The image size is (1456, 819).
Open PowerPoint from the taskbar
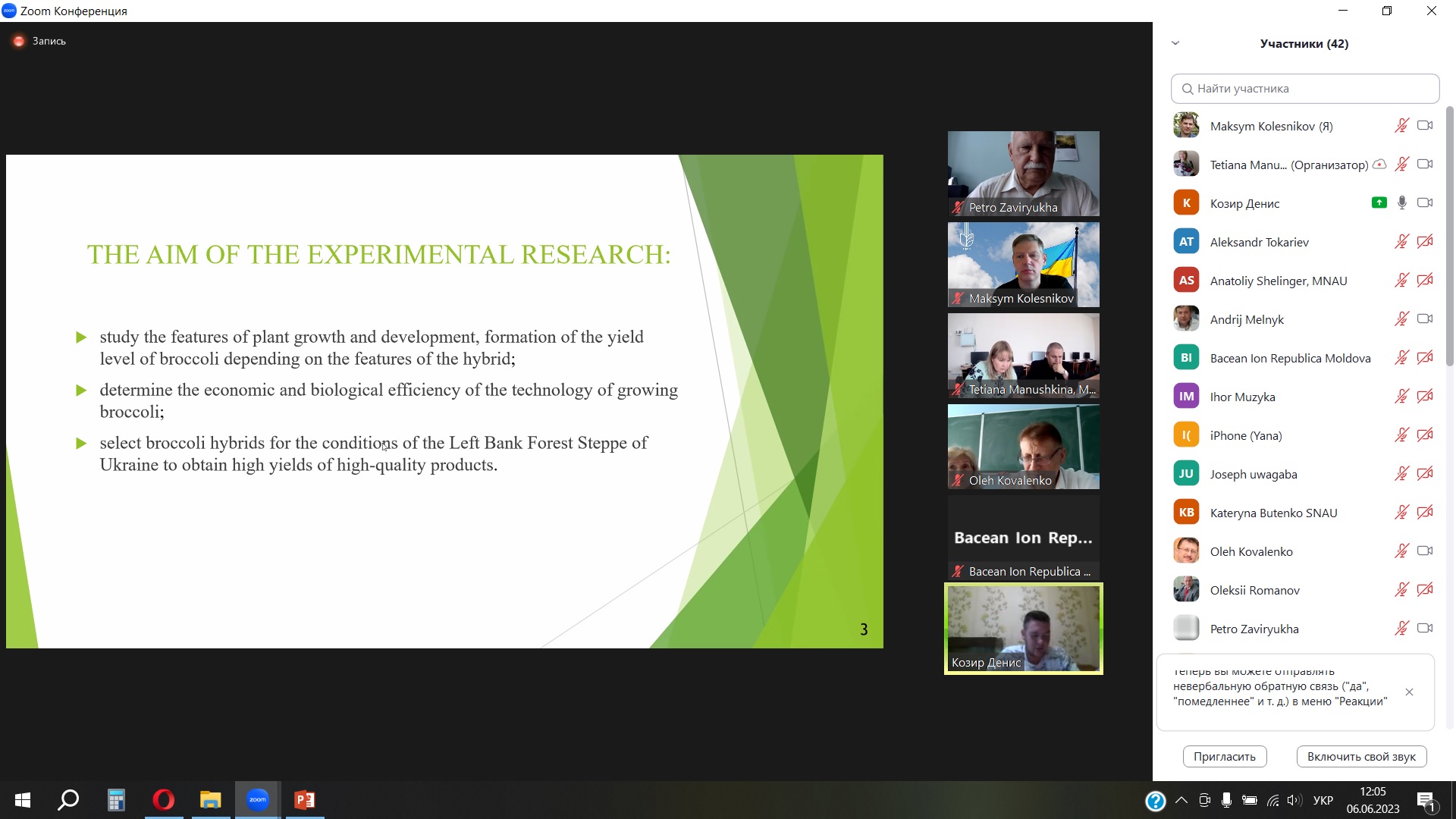[x=304, y=799]
